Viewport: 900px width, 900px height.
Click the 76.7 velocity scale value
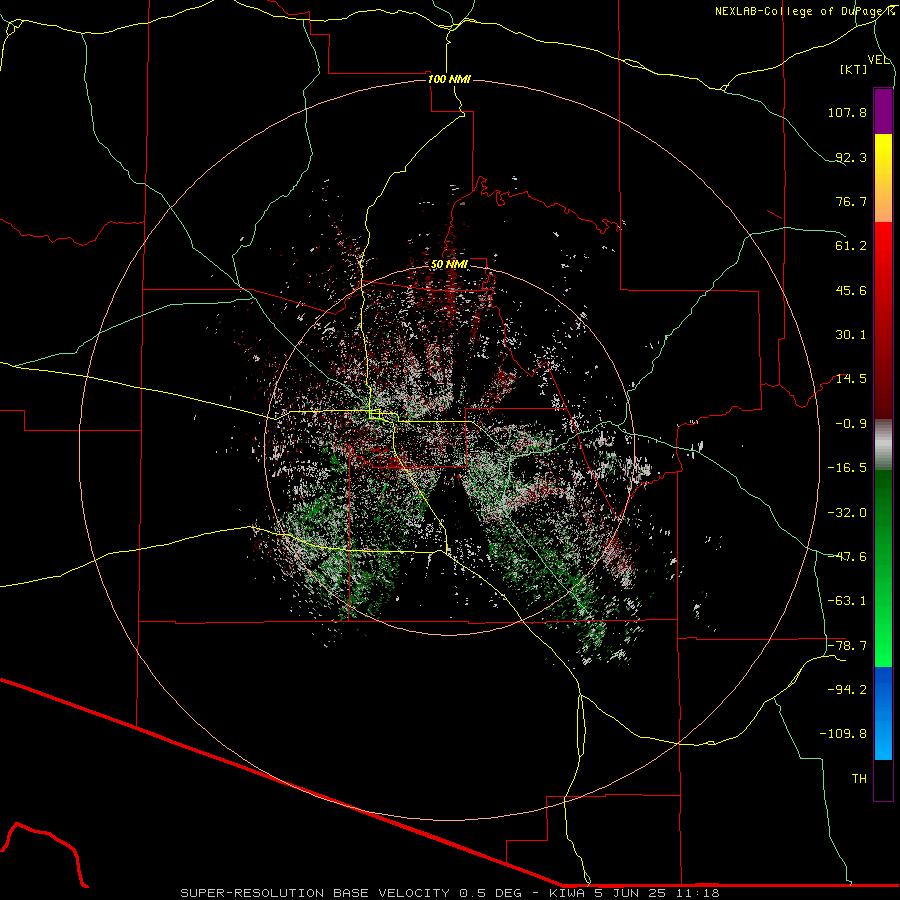[851, 201]
